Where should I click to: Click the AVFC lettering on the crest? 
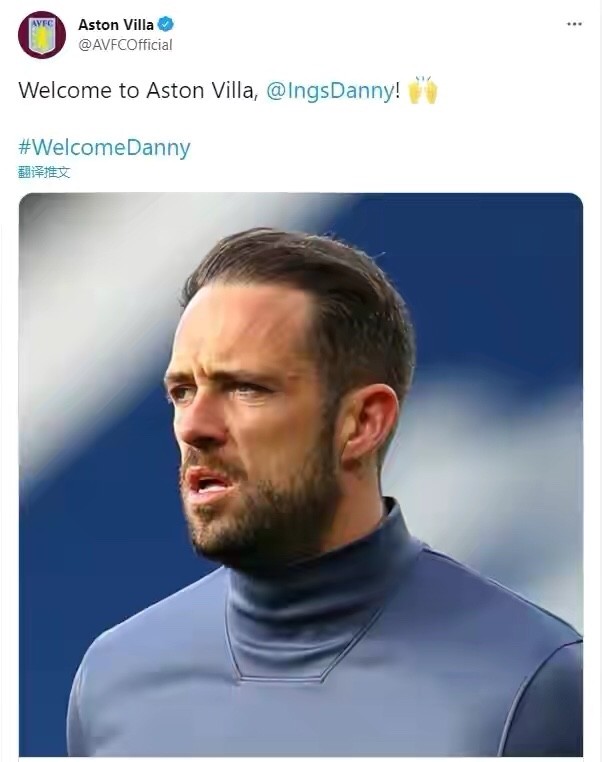coord(42,23)
